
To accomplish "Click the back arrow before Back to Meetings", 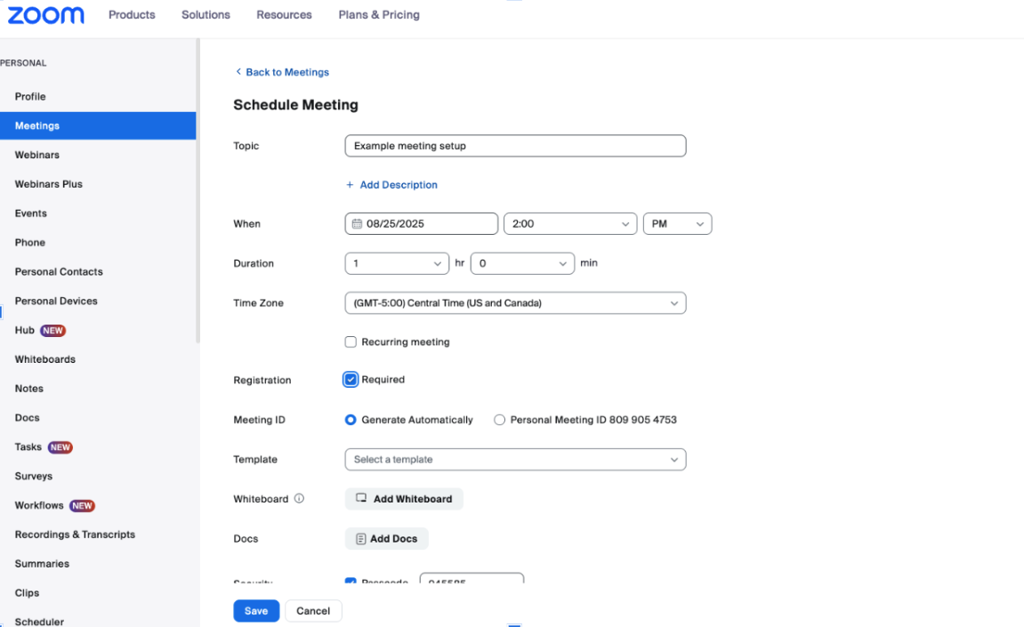I will pyautogui.click(x=238, y=72).
